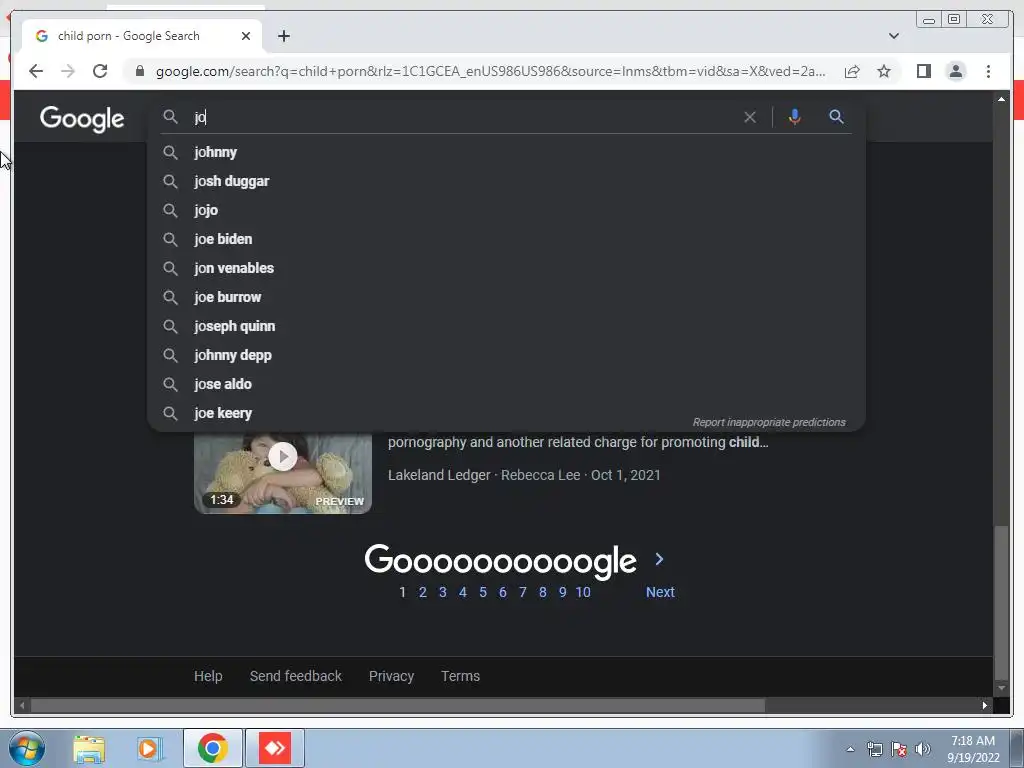Click the Chrome taskbar icon

coord(212,748)
